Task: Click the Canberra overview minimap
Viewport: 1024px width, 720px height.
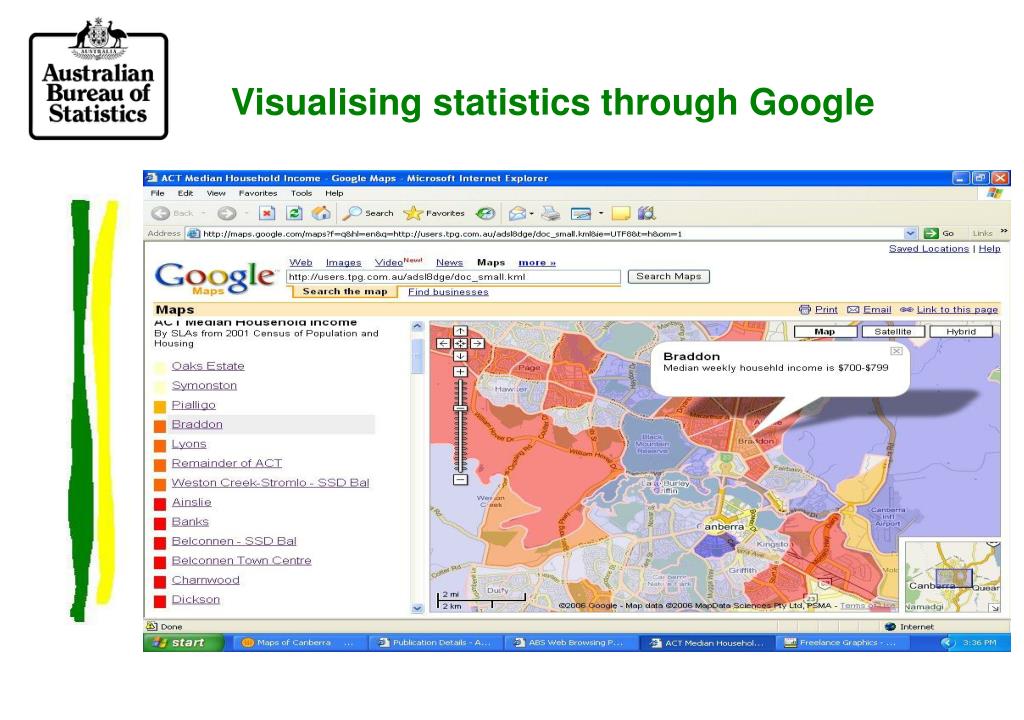Action: click(952, 576)
